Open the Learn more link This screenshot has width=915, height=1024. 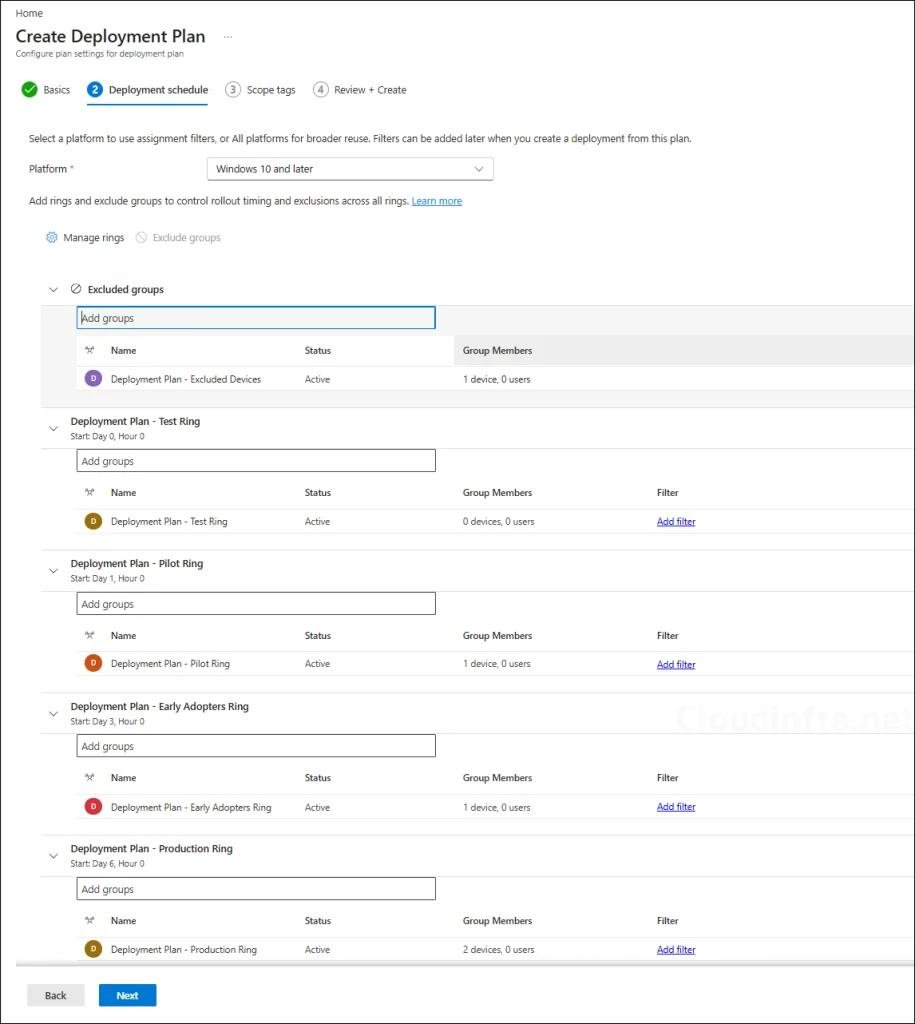436,201
